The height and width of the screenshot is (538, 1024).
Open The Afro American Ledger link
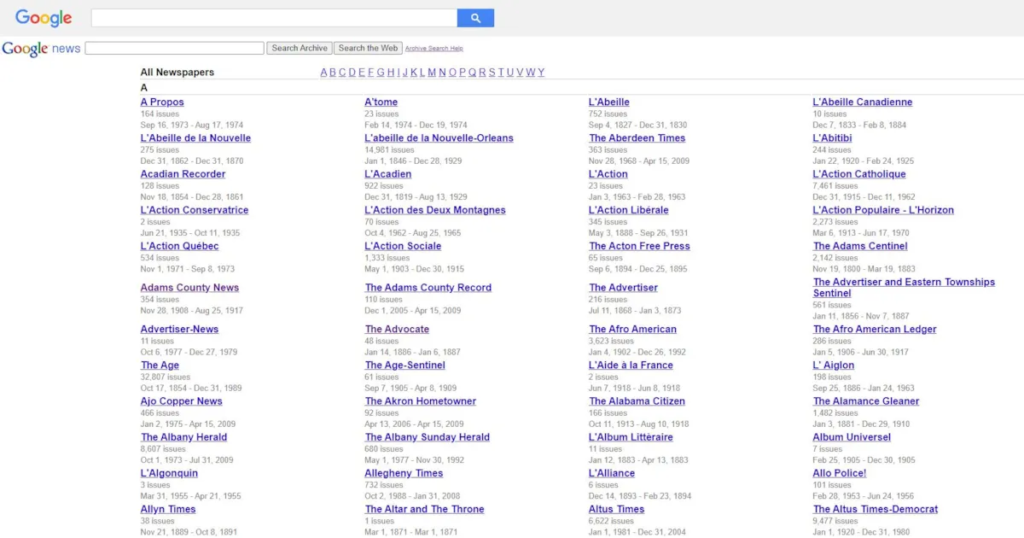(x=874, y=329)
